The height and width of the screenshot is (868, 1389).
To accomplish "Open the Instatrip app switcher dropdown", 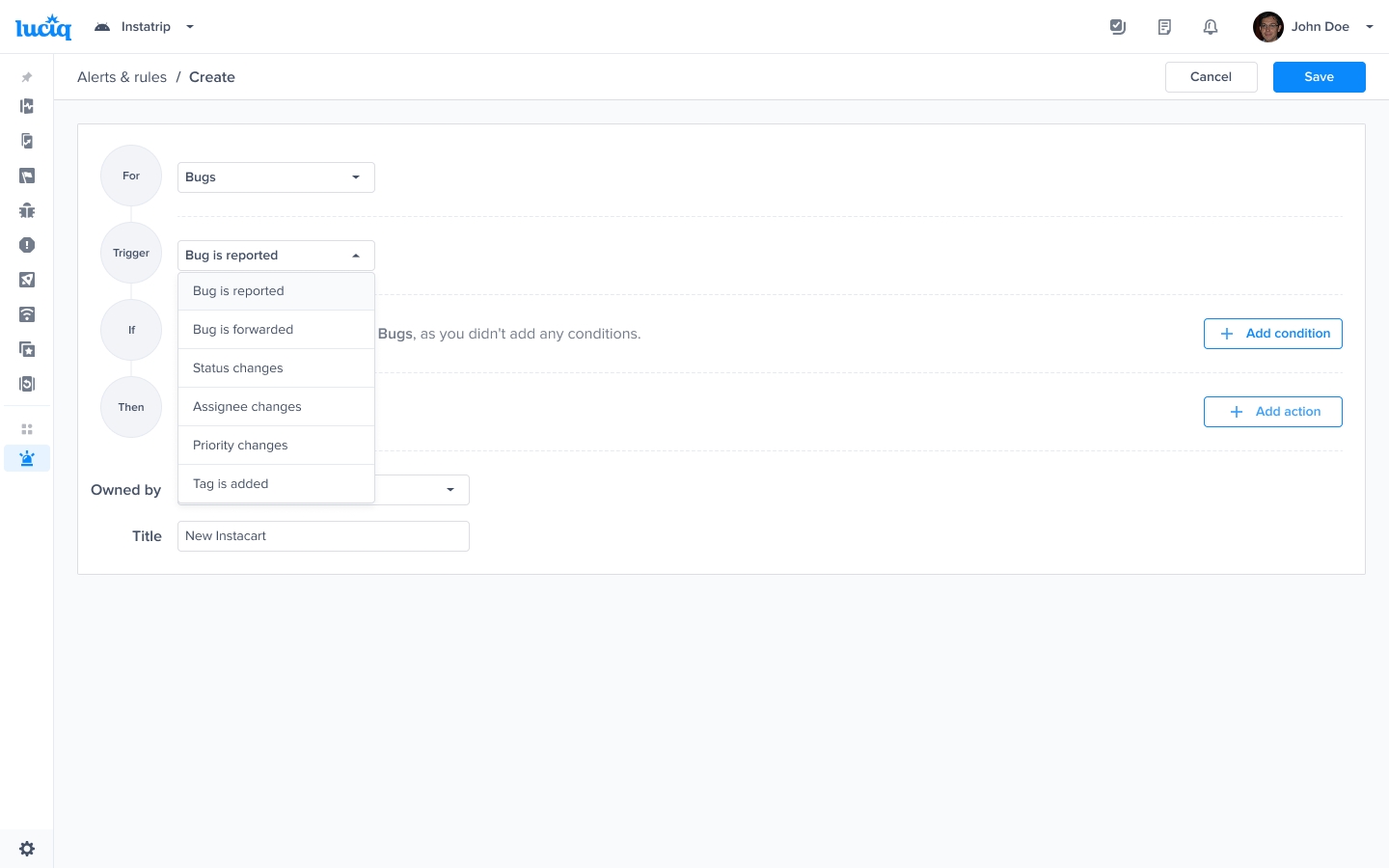I will [145, 27].
